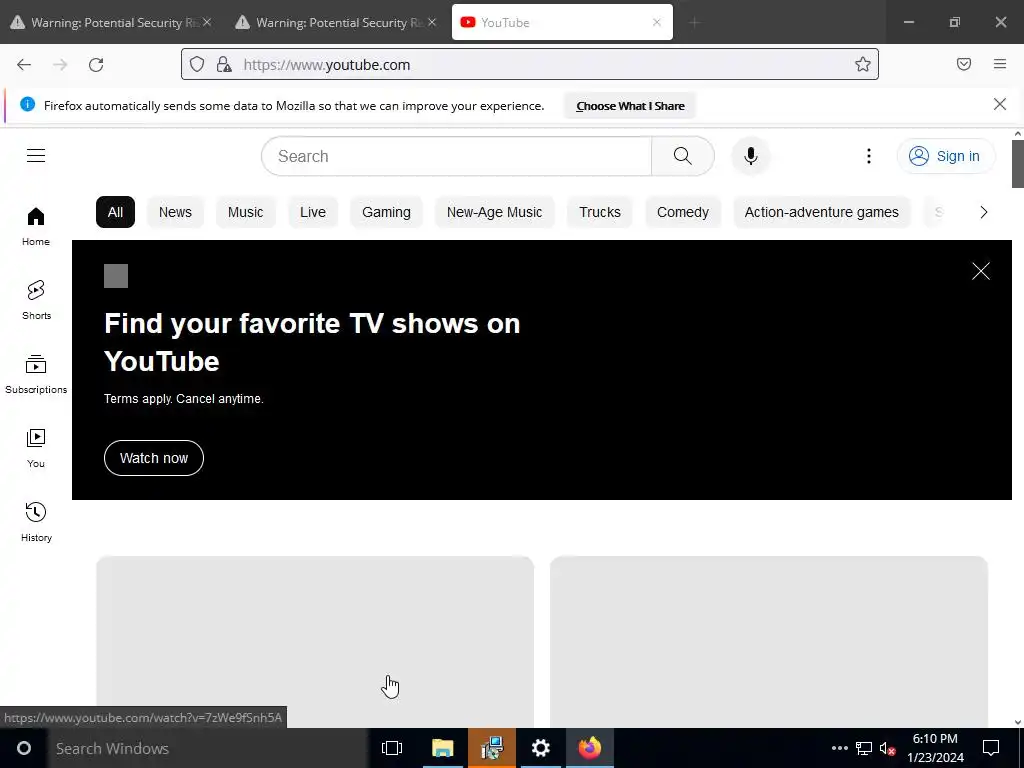Filter by Action-adventure games chip

[x=822, y=212]
